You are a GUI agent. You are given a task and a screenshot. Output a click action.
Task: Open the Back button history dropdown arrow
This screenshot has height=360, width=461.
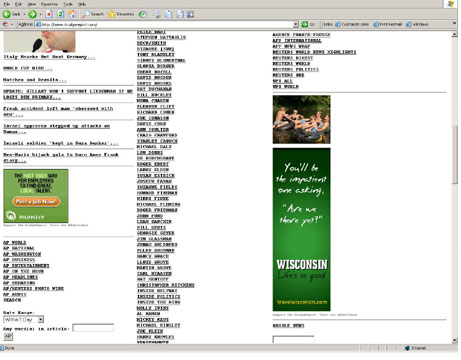(24, 14)
